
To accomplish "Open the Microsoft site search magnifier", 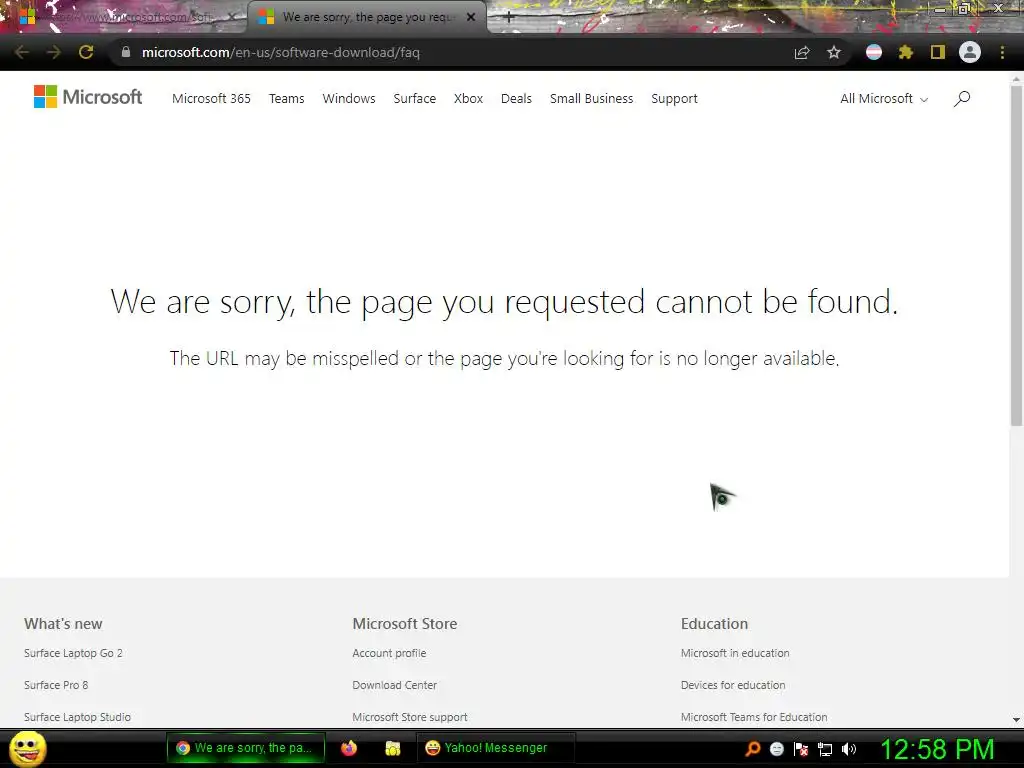I will point(962,99).
